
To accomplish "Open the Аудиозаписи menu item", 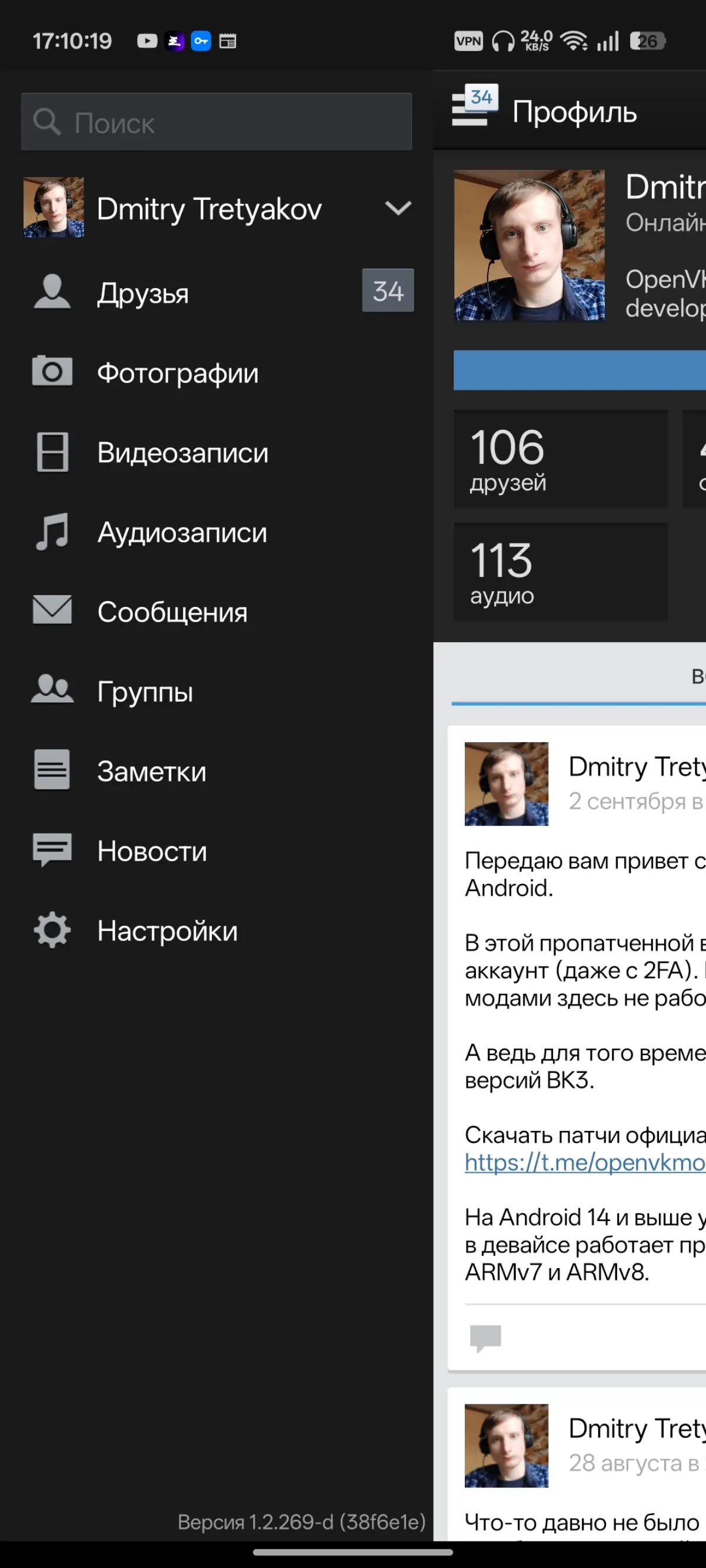I will tap(217, 532).
